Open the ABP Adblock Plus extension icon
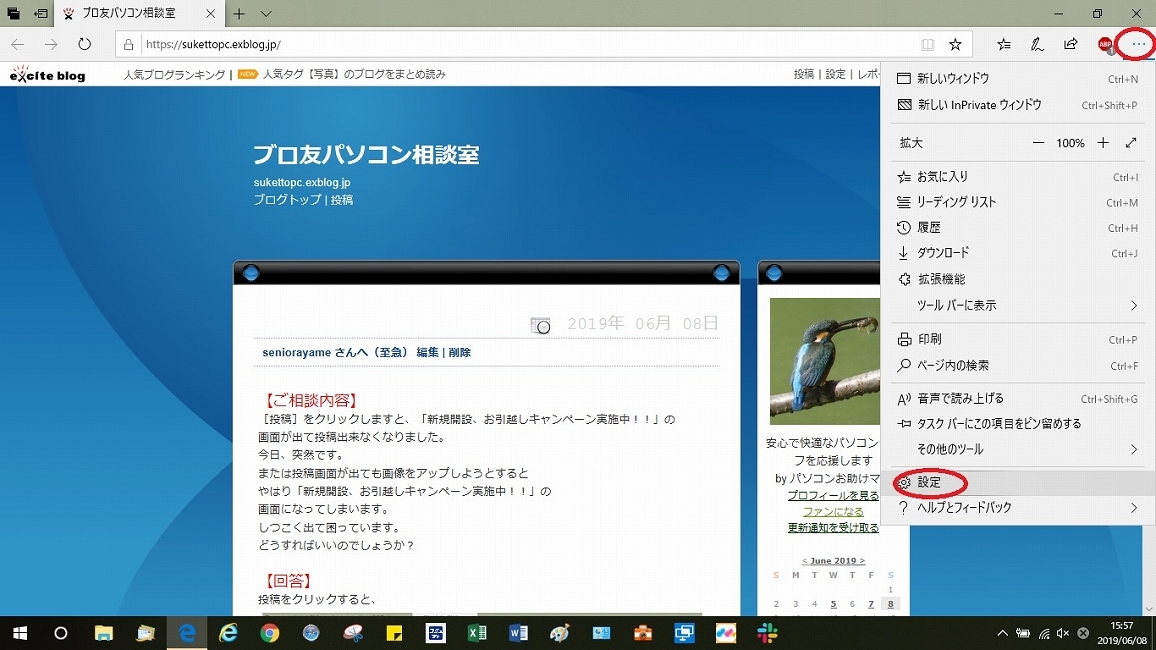 1105,45
